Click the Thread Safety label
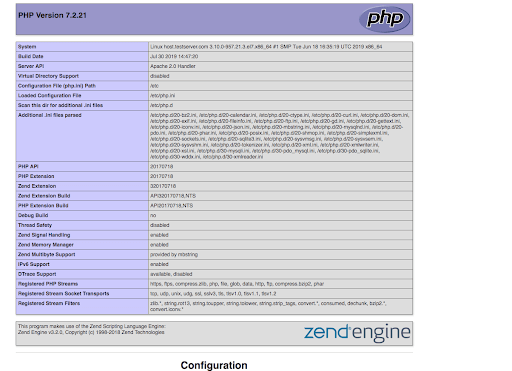This screenshot has height=371, width=512. click(x=35, y=225)
